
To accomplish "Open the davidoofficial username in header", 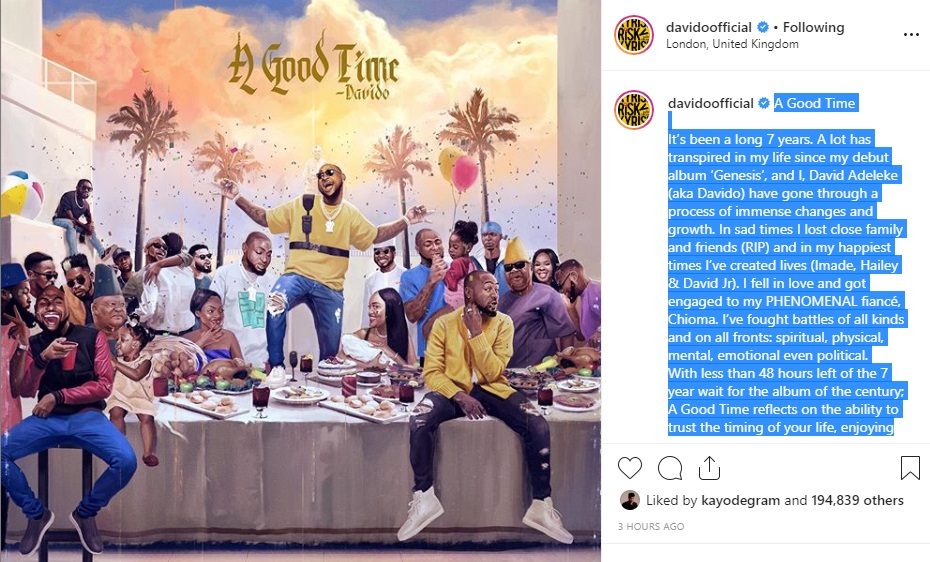I will point(709,27).
